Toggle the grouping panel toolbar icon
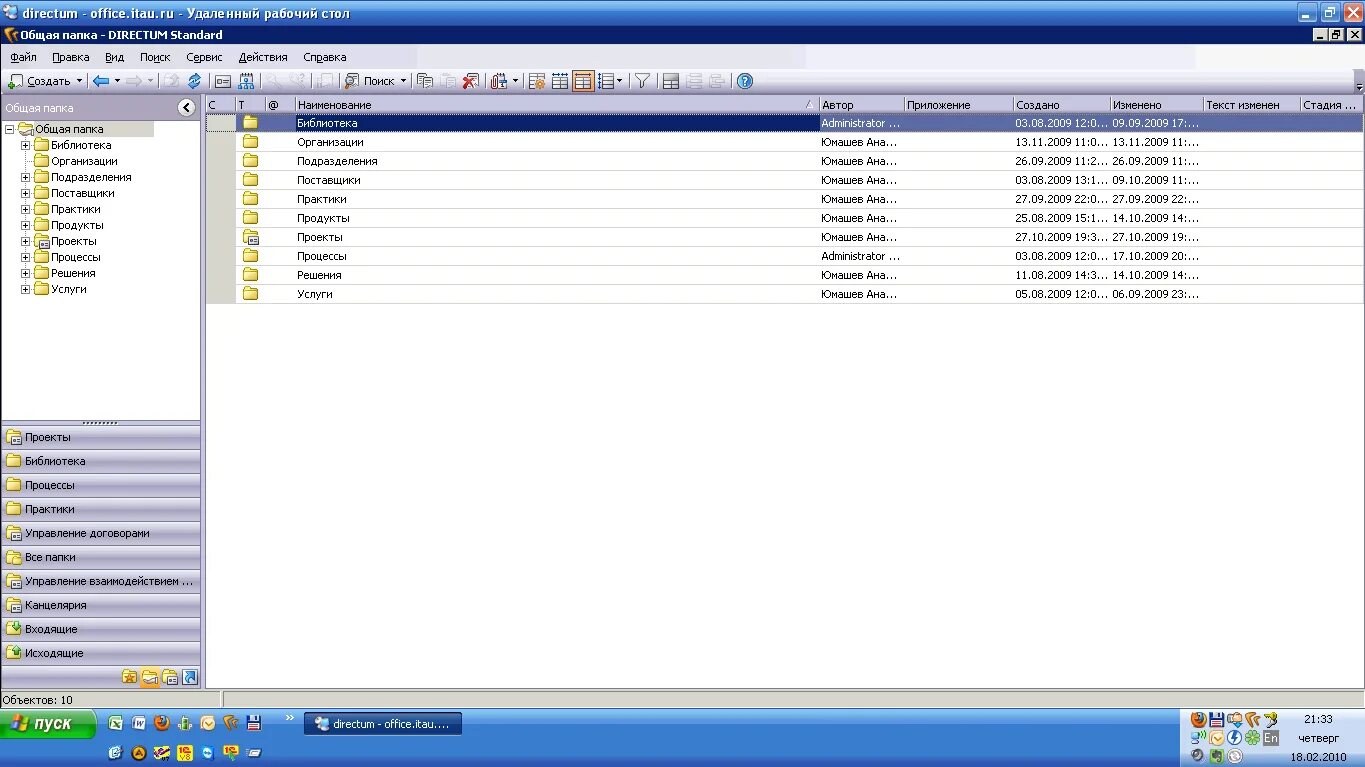The width and height of the screenshot is (1365, 767). 671,81
